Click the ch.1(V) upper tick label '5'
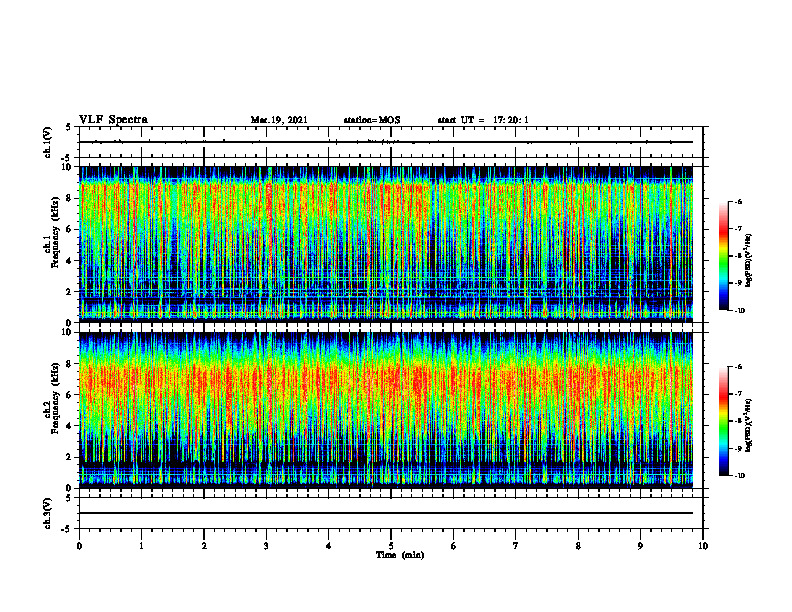The height and width of the screenshot is (612, 792). (x=69, y=127)
